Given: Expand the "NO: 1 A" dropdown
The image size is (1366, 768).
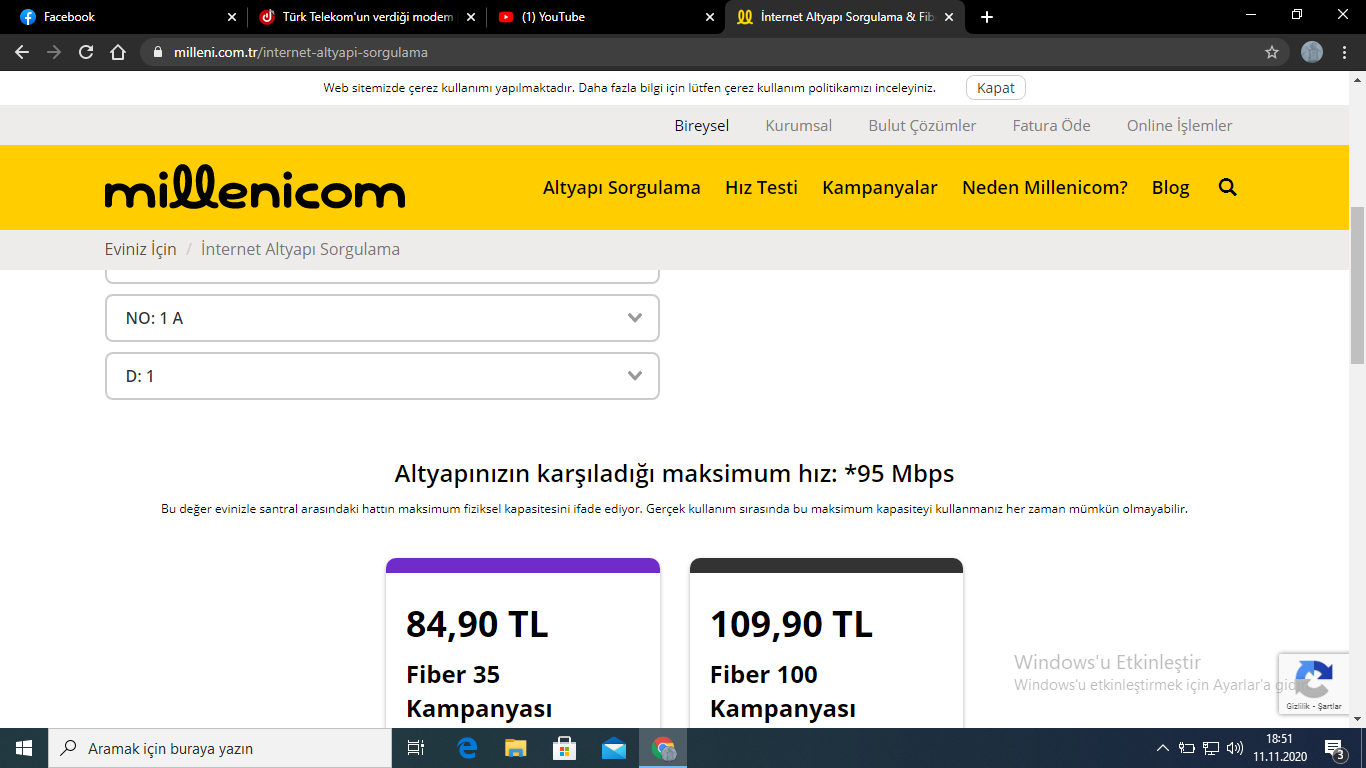Looking at the screenshot, I should coord(382,318).
